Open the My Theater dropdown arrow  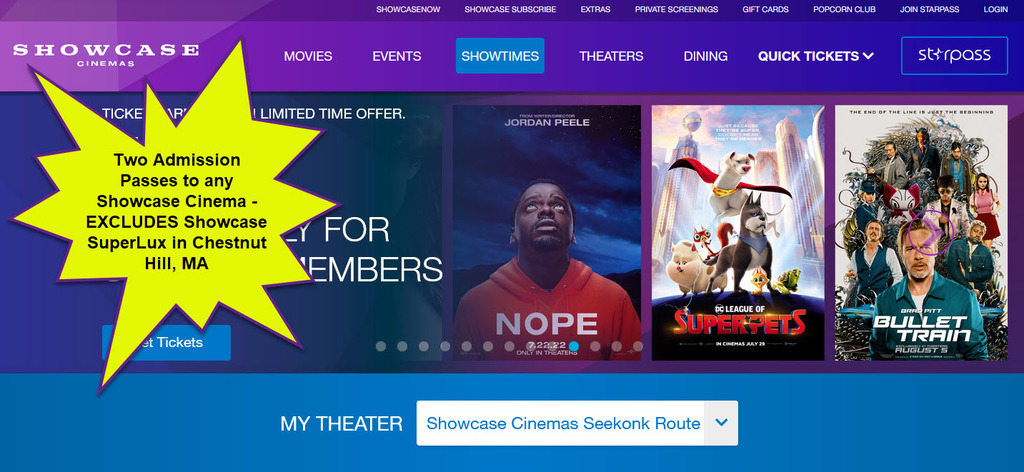click(x=722, y=423)
